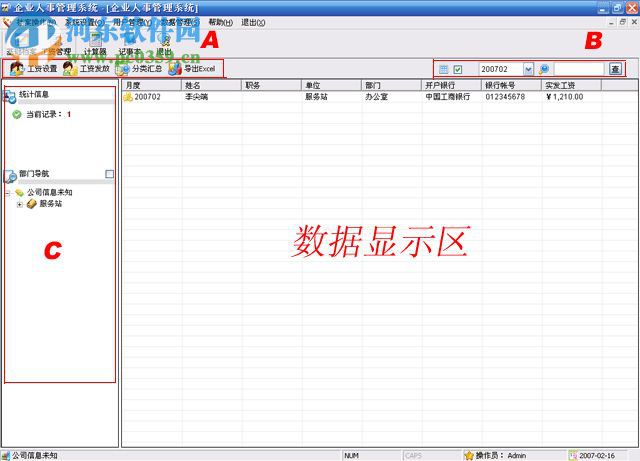This screenshot has width=640, height=461.
Task: Click the 查 search button
Action: [615, 69]
